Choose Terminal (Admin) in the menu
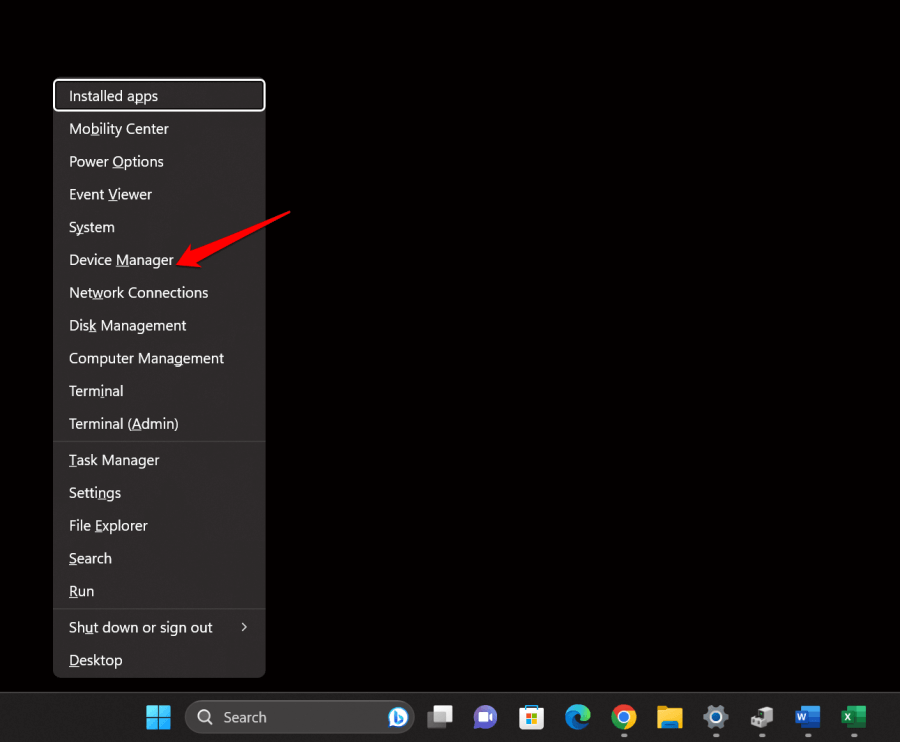Image resolution: width=900 pixels, height=742 pixels. pos(123,424)
